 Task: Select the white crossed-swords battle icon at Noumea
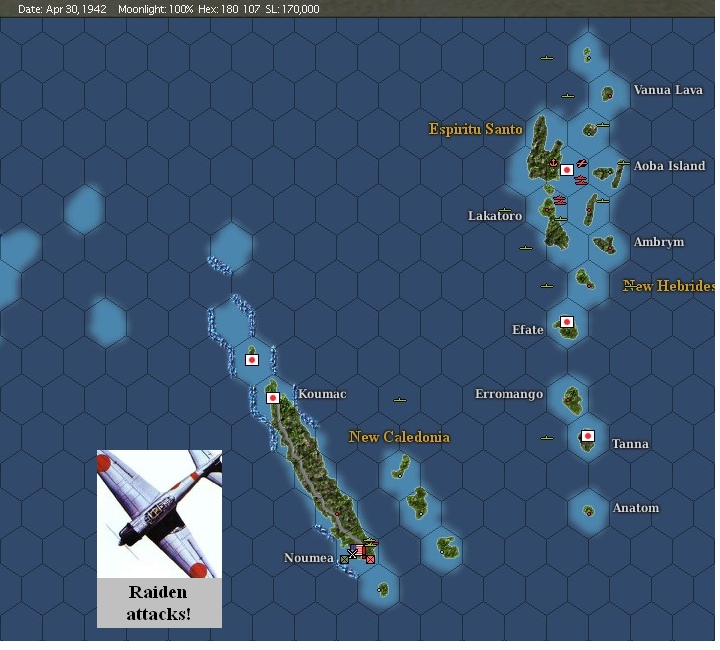click(352, 554)
